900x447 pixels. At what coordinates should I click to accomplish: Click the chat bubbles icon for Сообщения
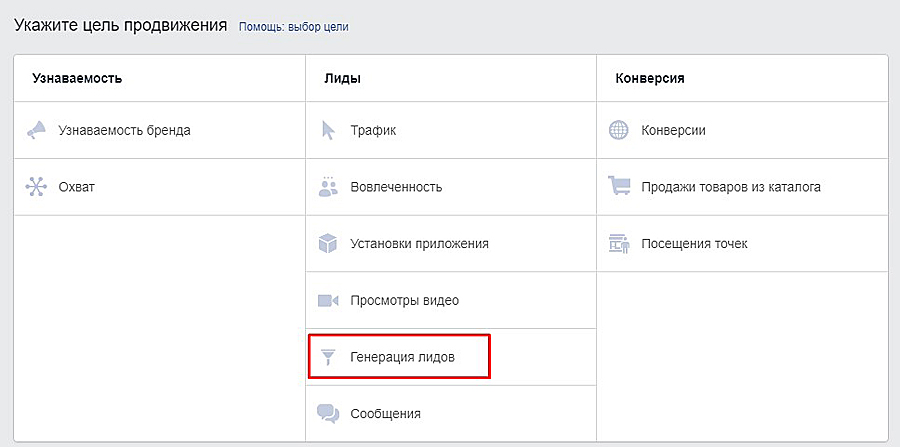click(x=328, y=413)
